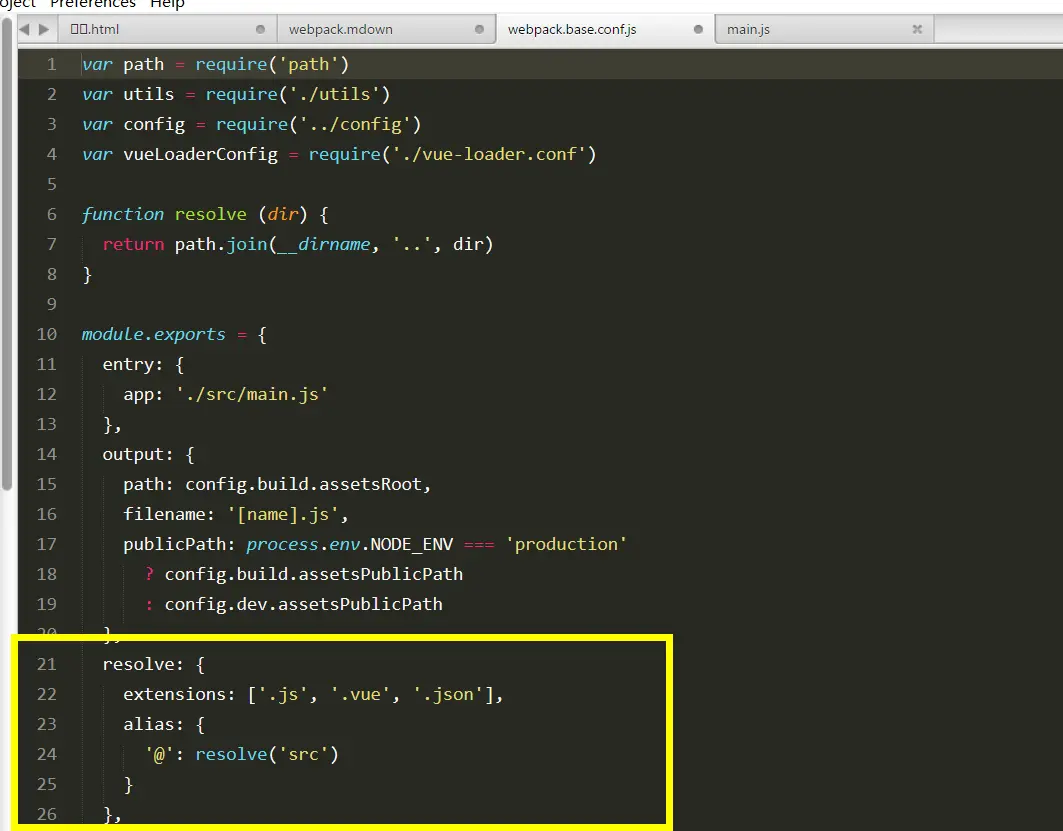This screenshot has width=1063, height=831.
Task: Click the entry: key on line 11
Action: [x=133, y=364]
